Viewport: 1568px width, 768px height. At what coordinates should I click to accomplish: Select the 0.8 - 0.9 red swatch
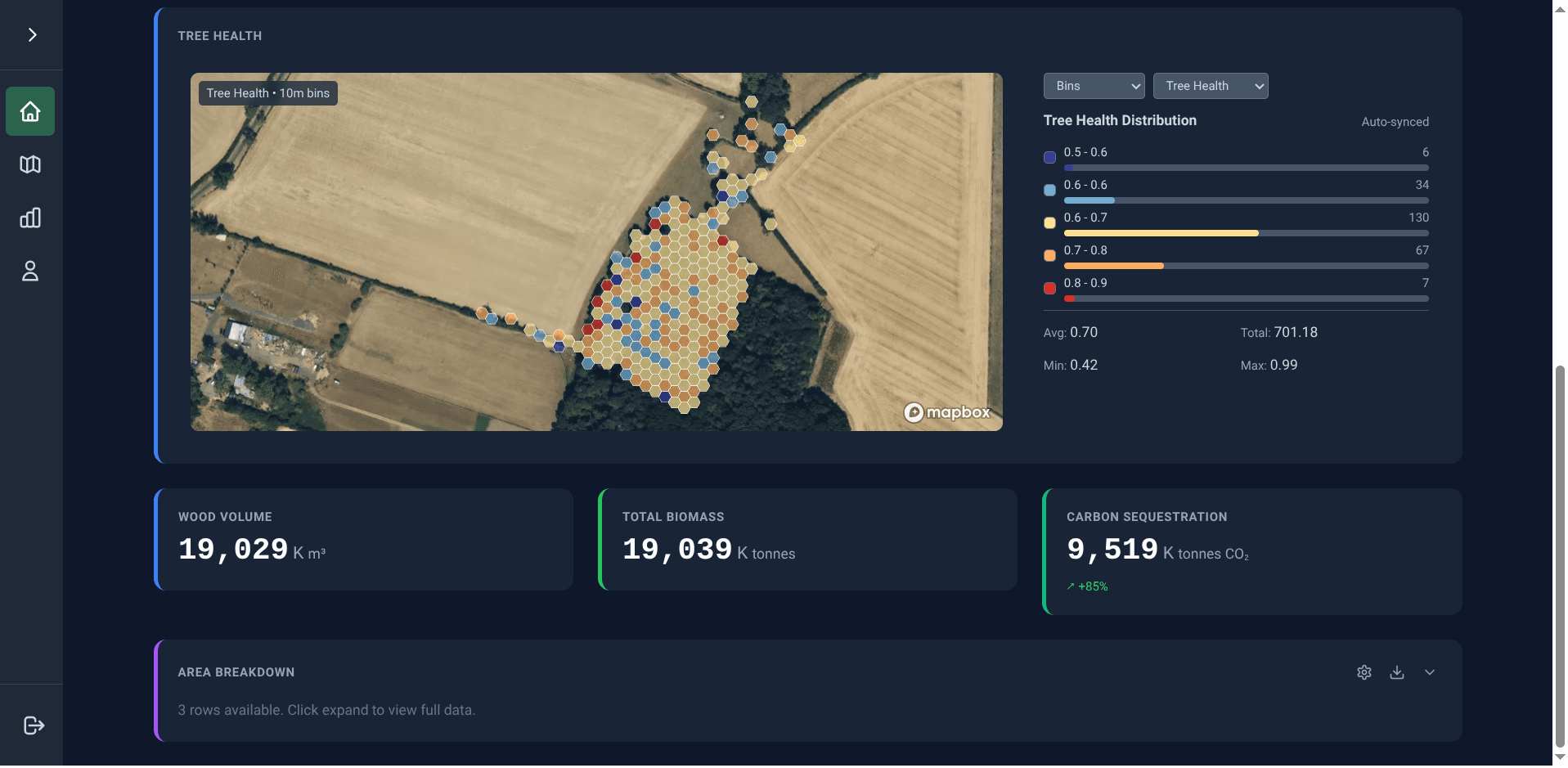1049,289
